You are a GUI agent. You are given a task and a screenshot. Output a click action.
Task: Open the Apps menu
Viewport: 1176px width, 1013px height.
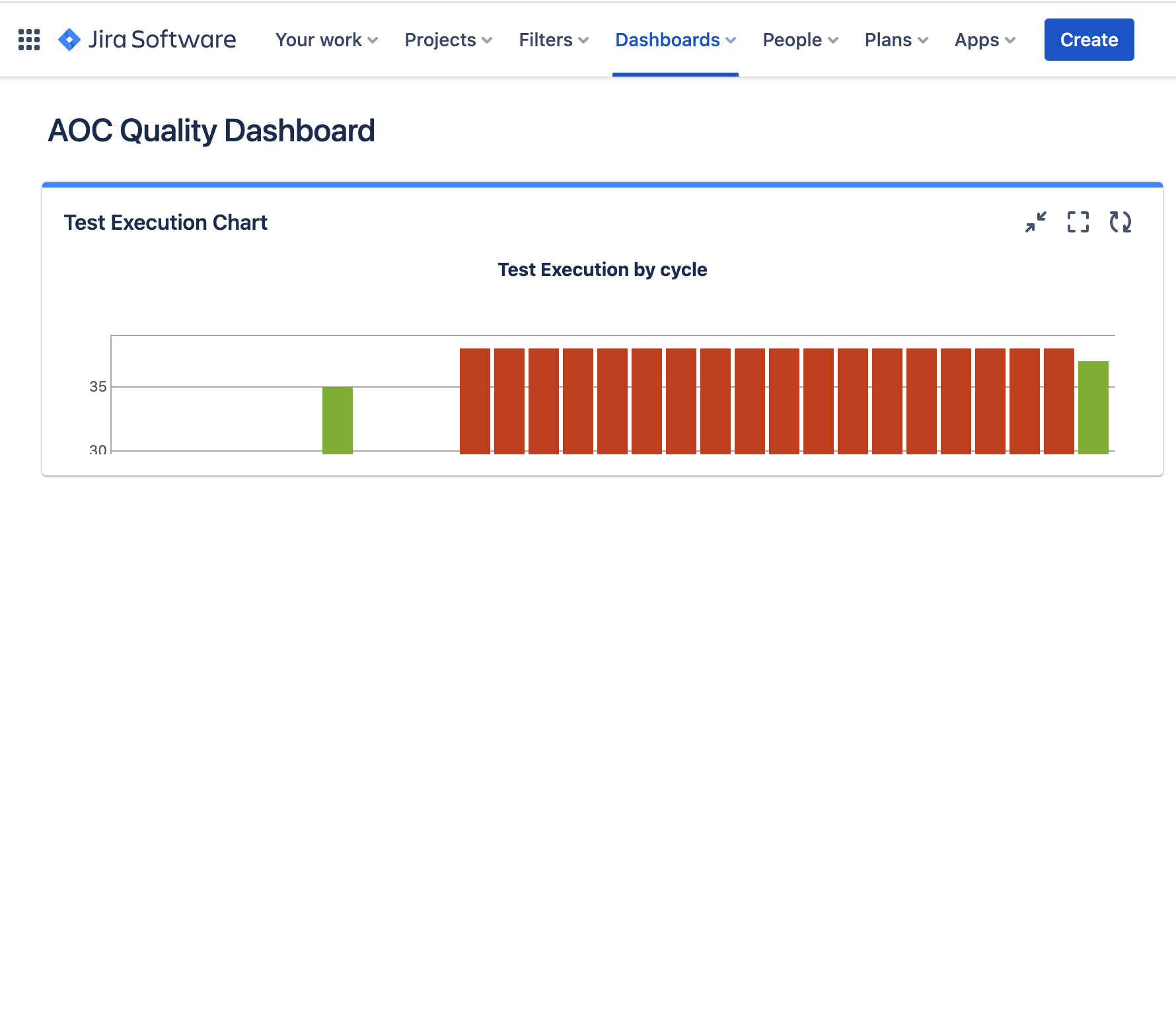(984, 40)
